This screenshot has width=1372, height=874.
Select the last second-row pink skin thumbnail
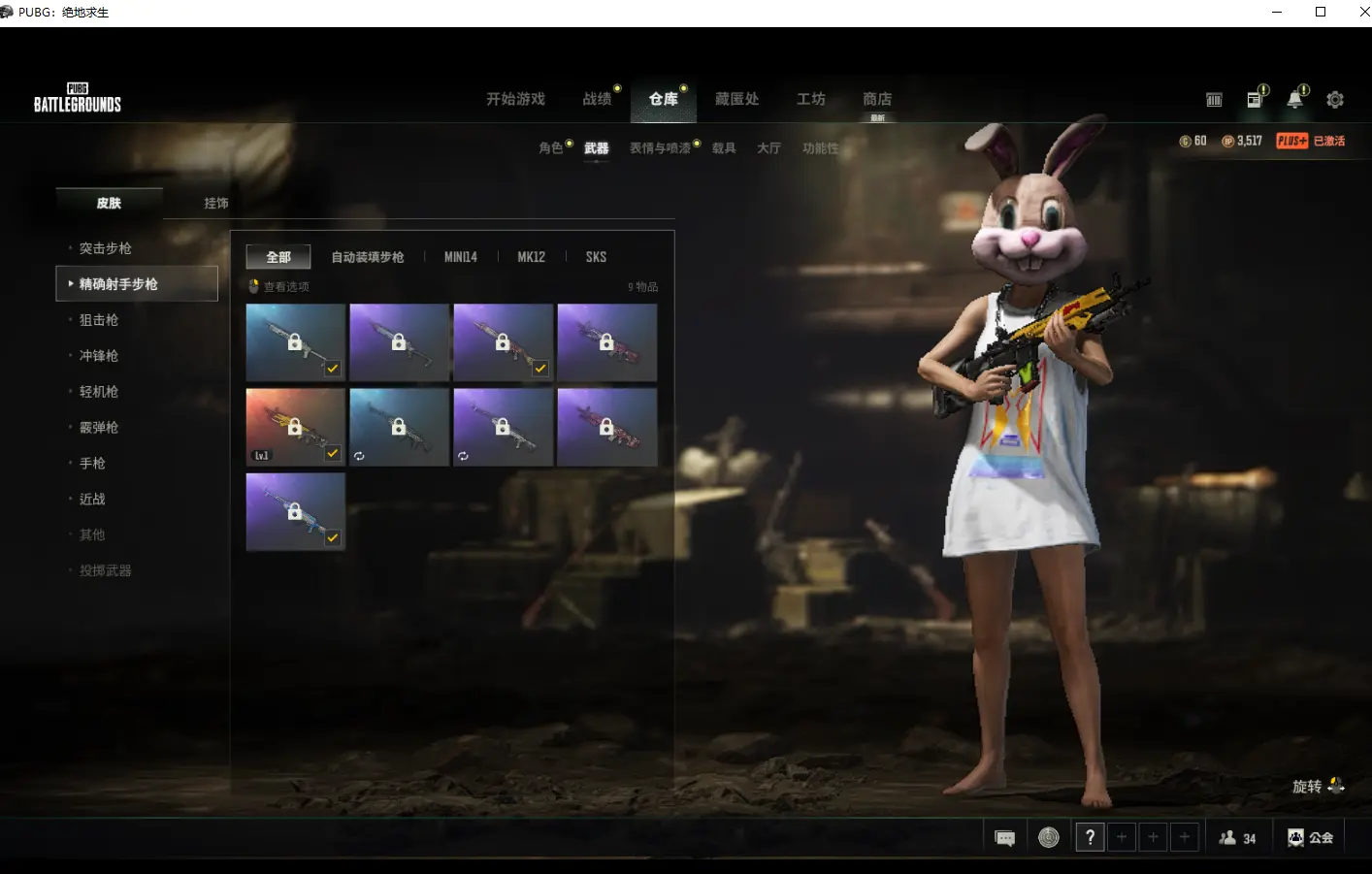pos(607,427)
